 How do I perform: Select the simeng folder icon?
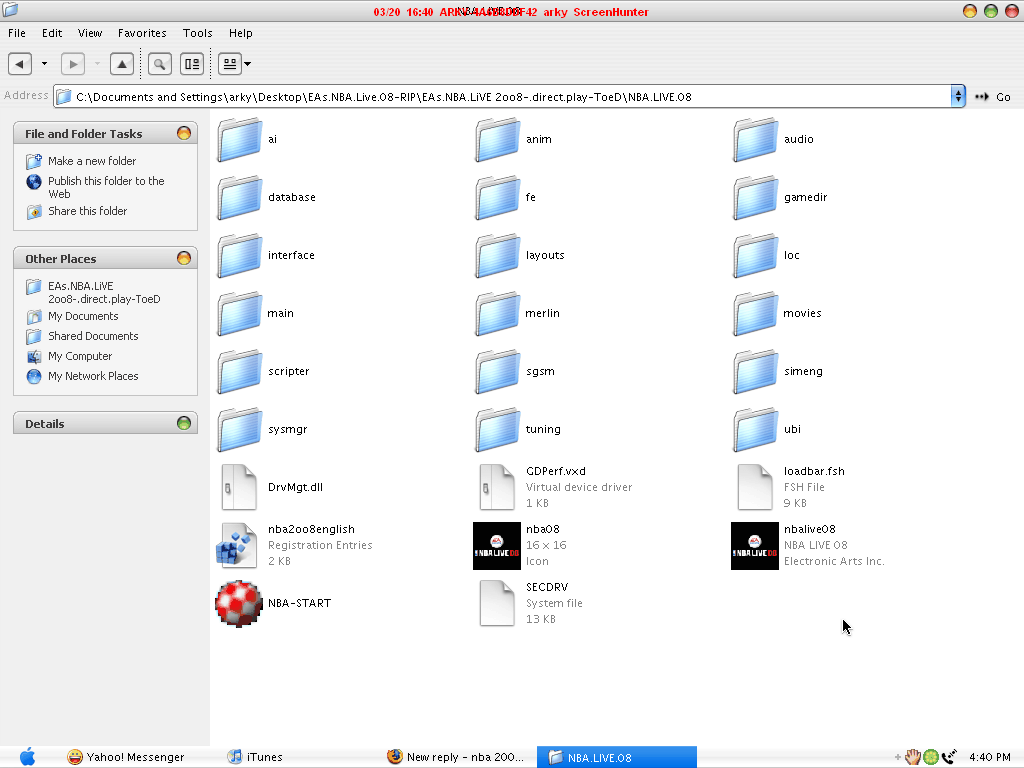point(756,372)
